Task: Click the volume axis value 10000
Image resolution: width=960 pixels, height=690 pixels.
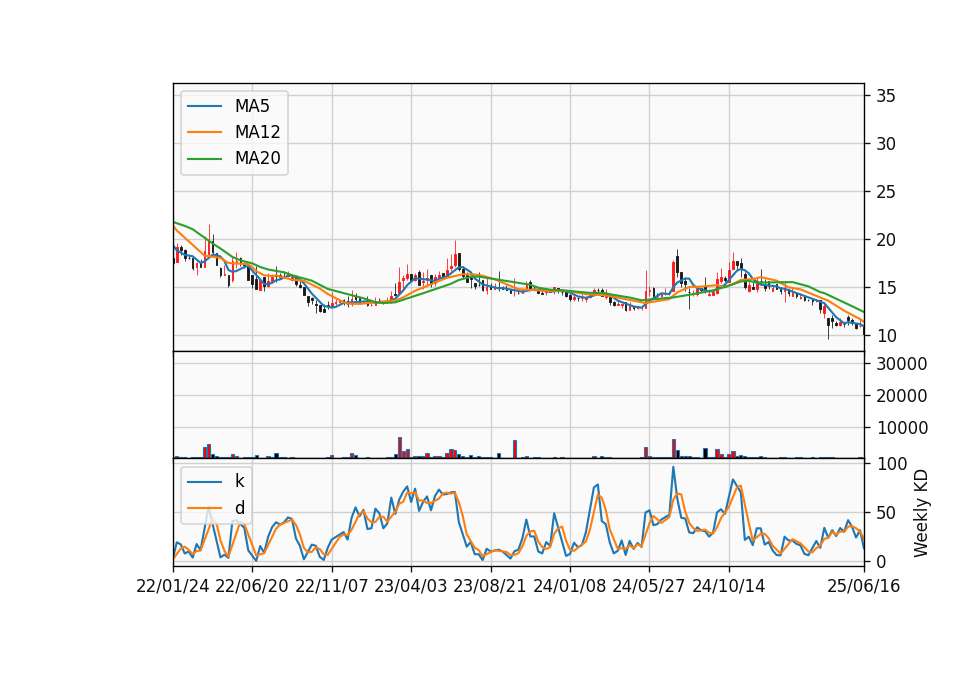Action: pyautogui.click(x=902, y=428)
